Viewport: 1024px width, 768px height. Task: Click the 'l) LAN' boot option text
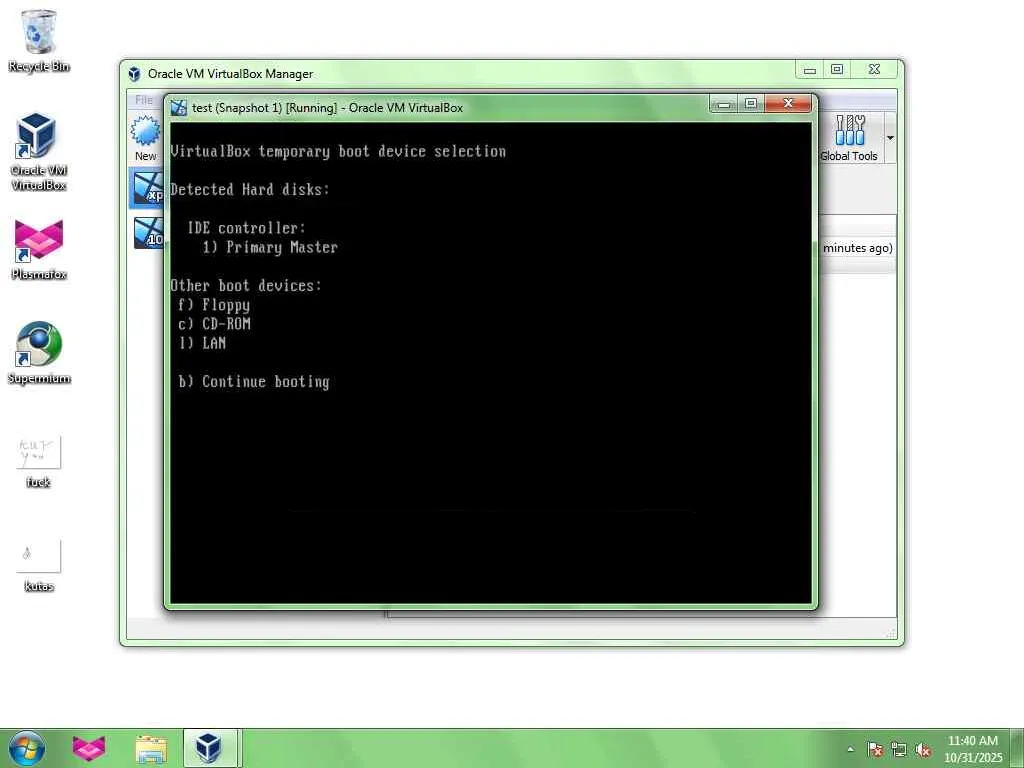click(202, 343)
